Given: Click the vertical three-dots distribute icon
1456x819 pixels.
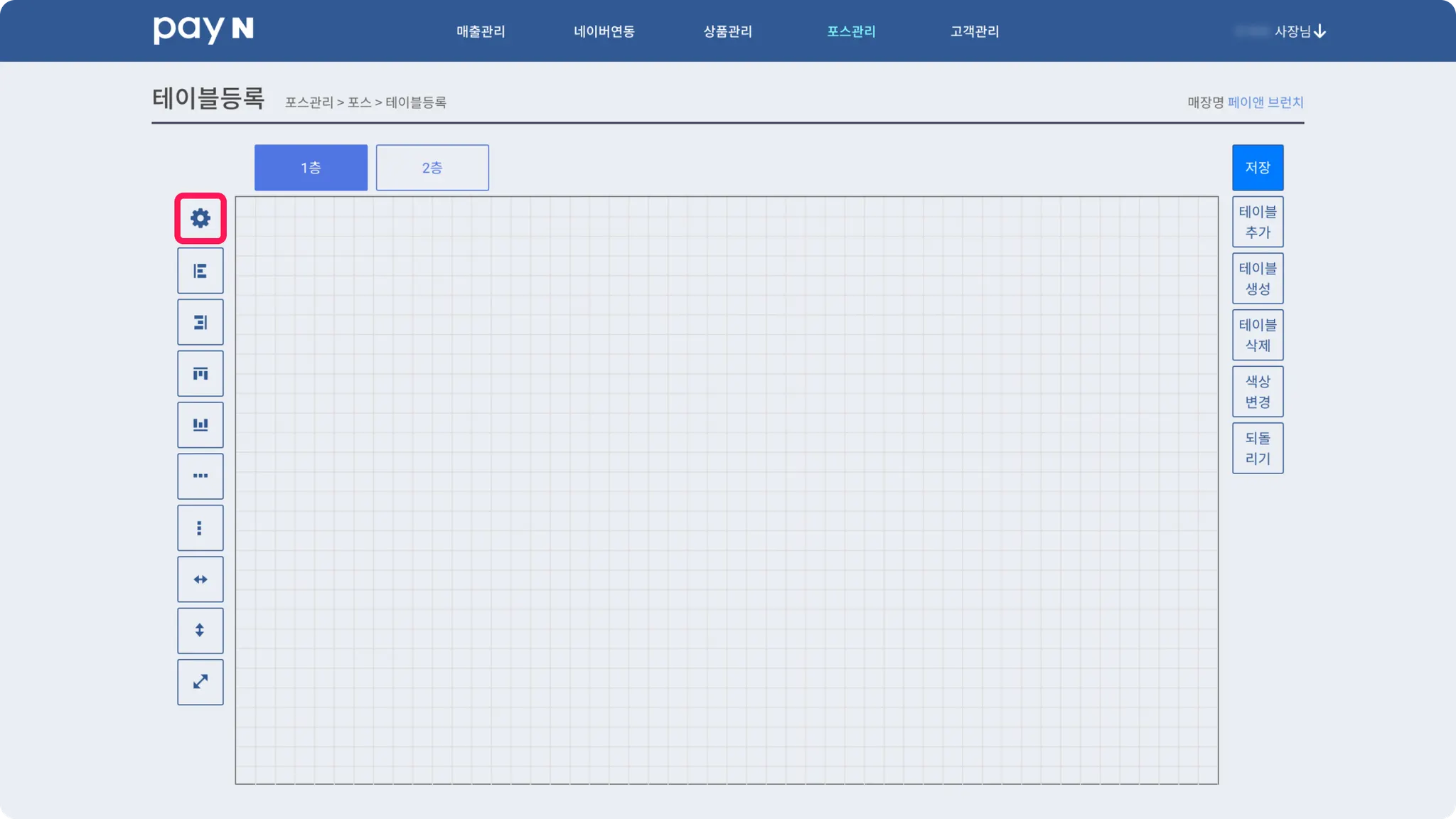Looking at the screenshot, I should (x=200, y=528).
